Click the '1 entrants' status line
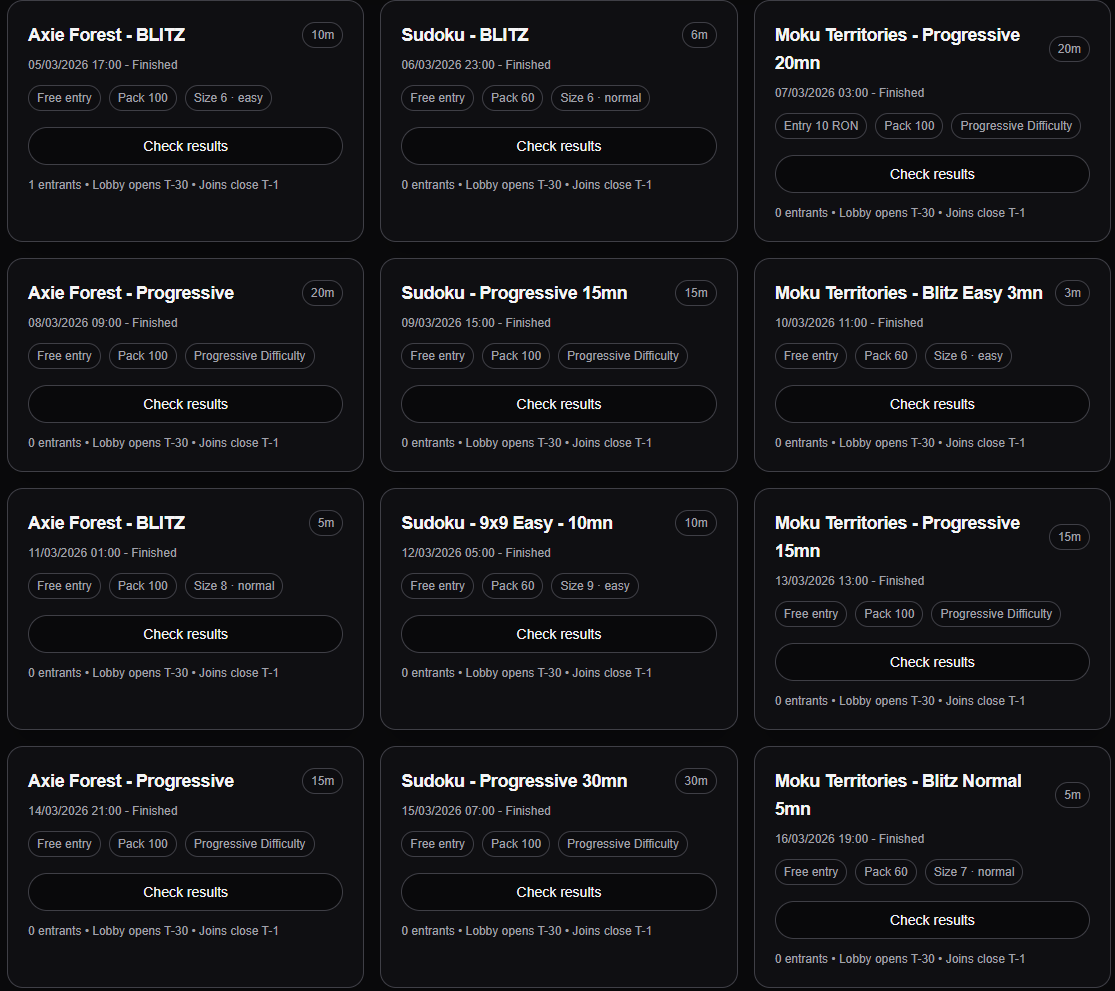The height and width of the screenshot is (991, 1115). 154,185
